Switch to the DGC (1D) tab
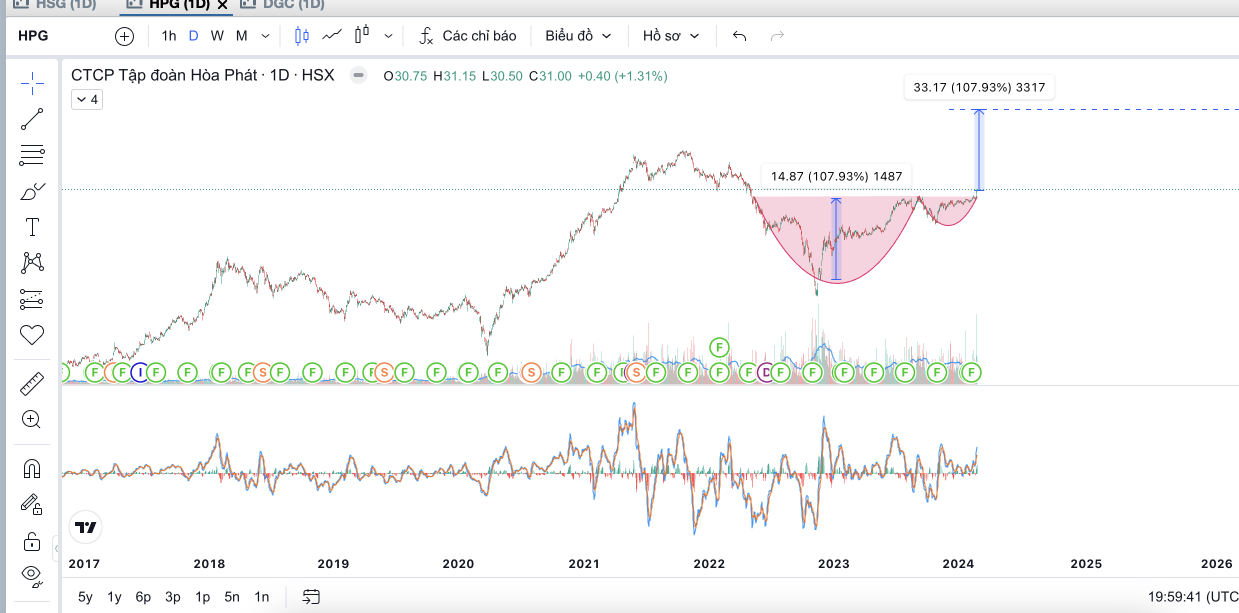1239x613 pixels. (282, 4)
